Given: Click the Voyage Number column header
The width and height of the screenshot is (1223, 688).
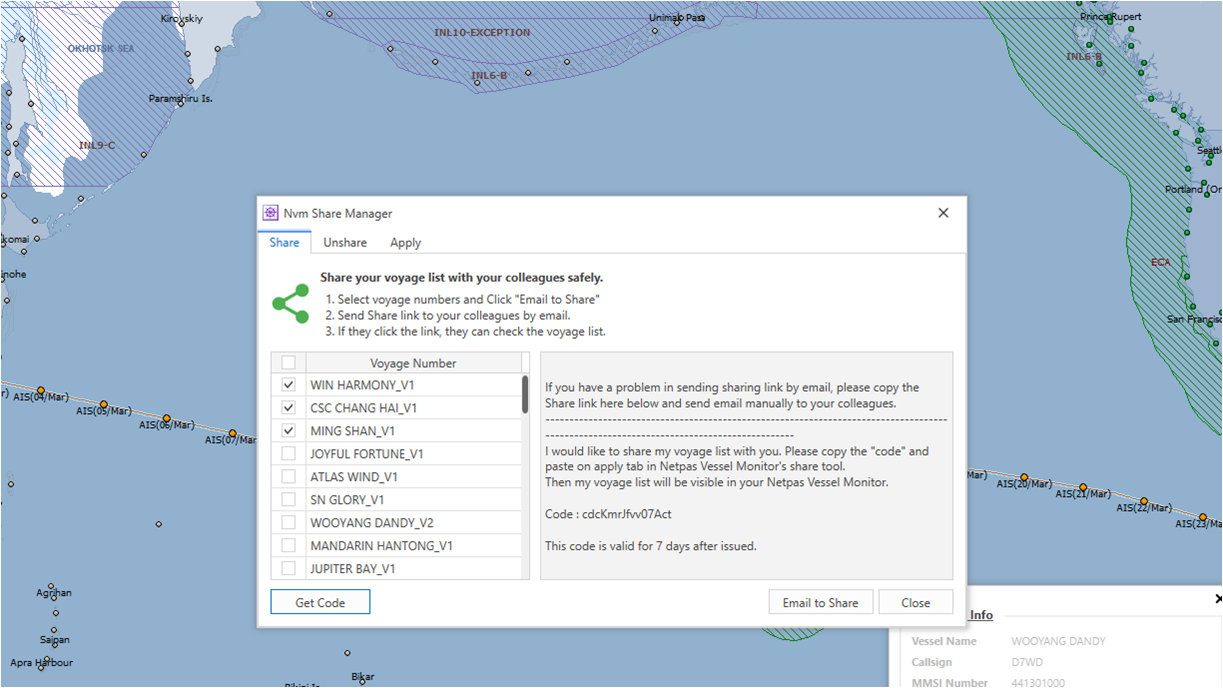Looking at the screenshot, I should coord(413,363).
